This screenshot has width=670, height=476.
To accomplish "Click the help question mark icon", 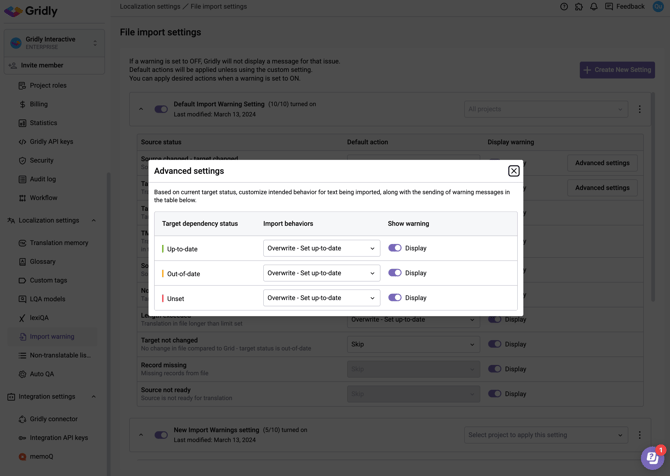I will (x=564, y=7).
